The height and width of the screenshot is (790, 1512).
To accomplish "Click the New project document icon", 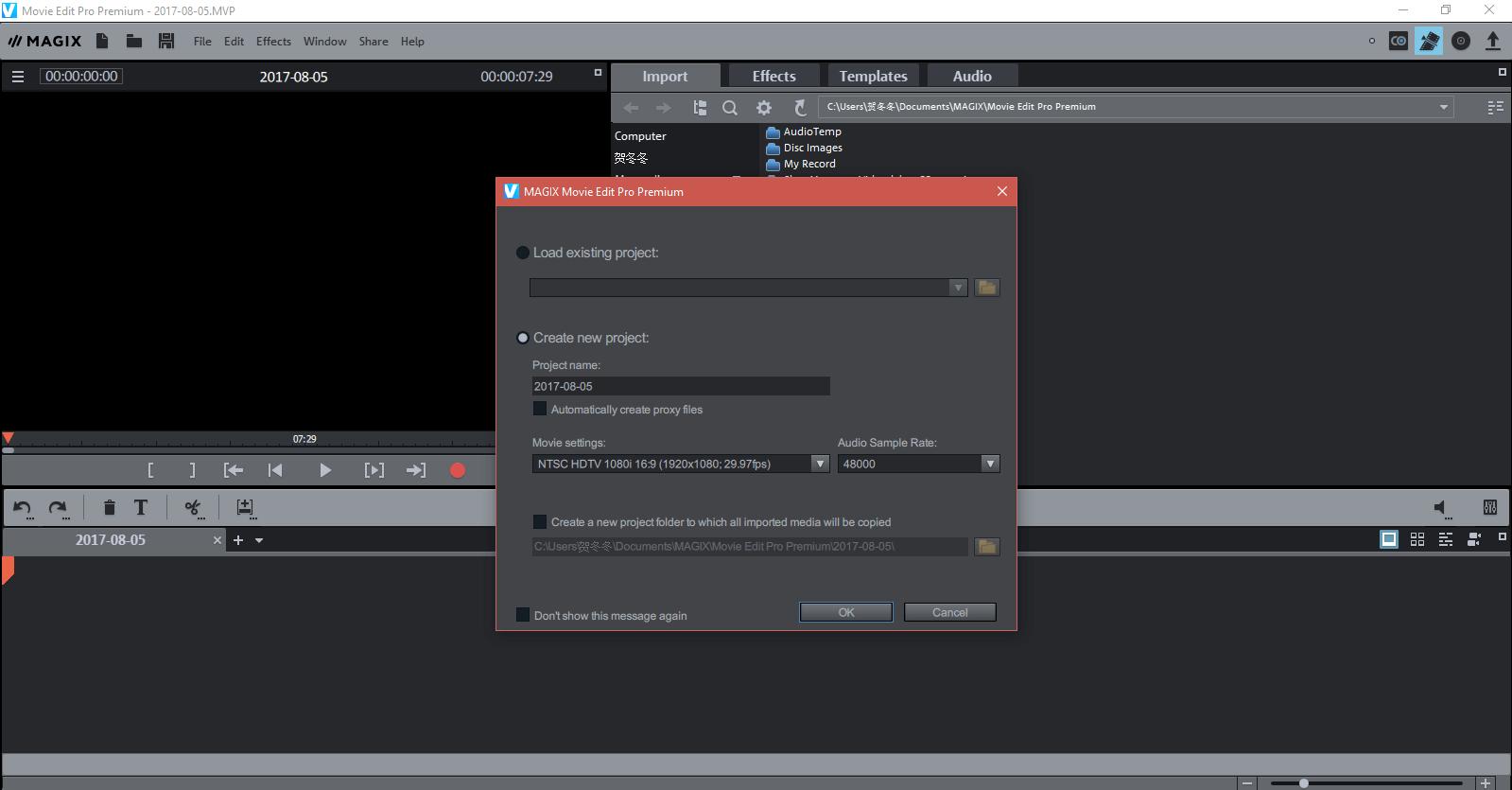I will point(102,41).
